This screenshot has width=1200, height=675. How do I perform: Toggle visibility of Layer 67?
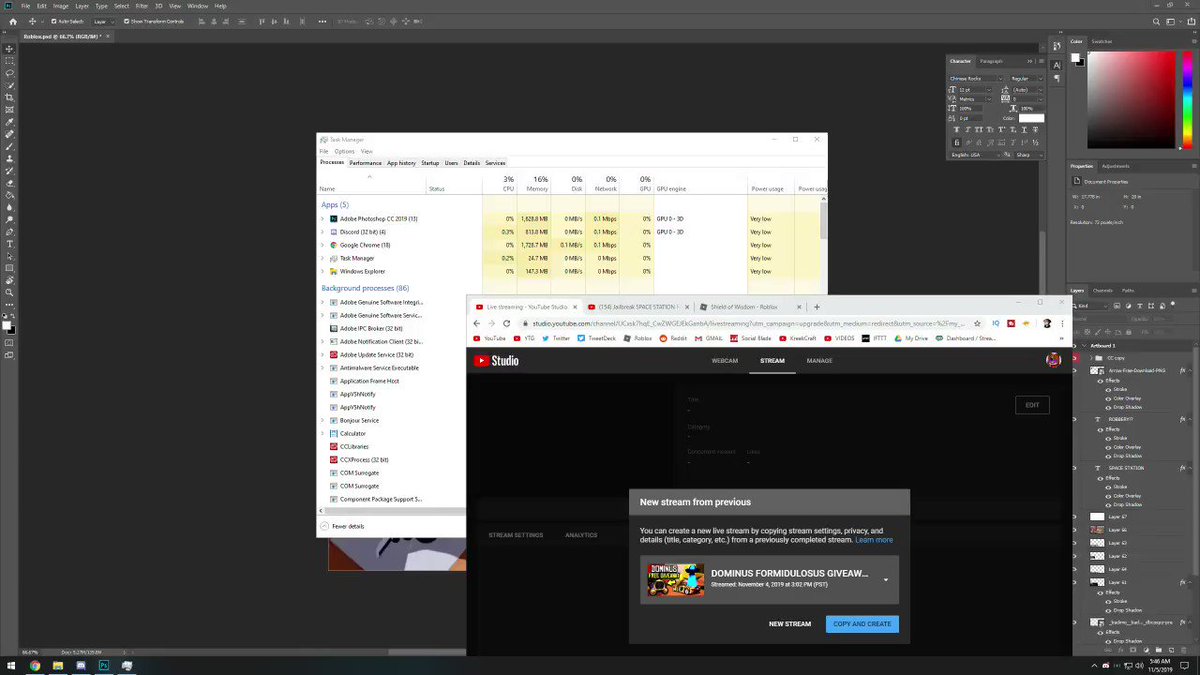(x=1073, y=516)
